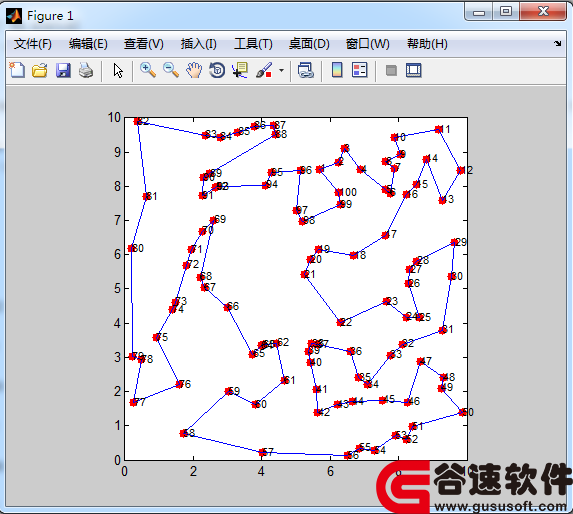Click data point labeled 94

(266, 185)
